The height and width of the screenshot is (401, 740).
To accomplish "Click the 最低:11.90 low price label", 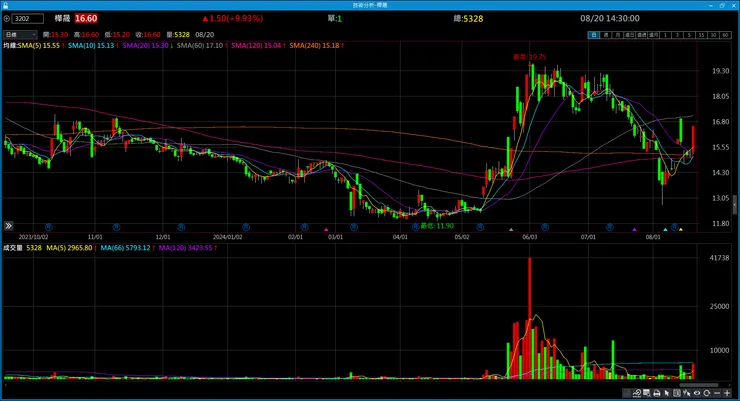I will tap(437, 226).
